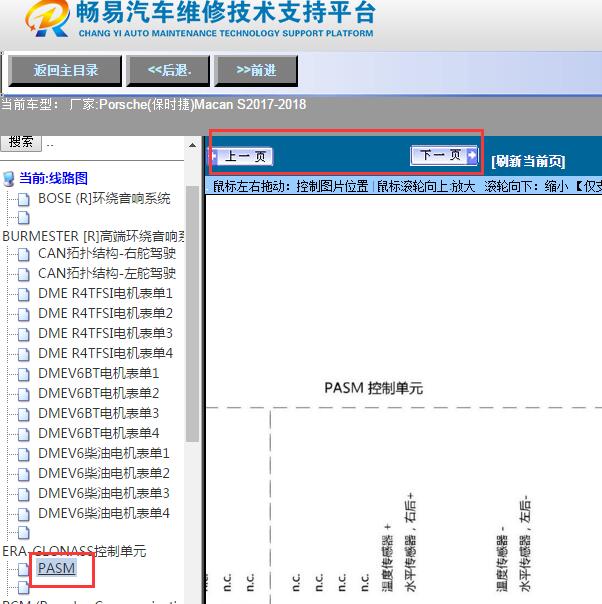602x604 pixels.
Task: Open DMEV6柴油电机表单3
Action: (104, 494)
